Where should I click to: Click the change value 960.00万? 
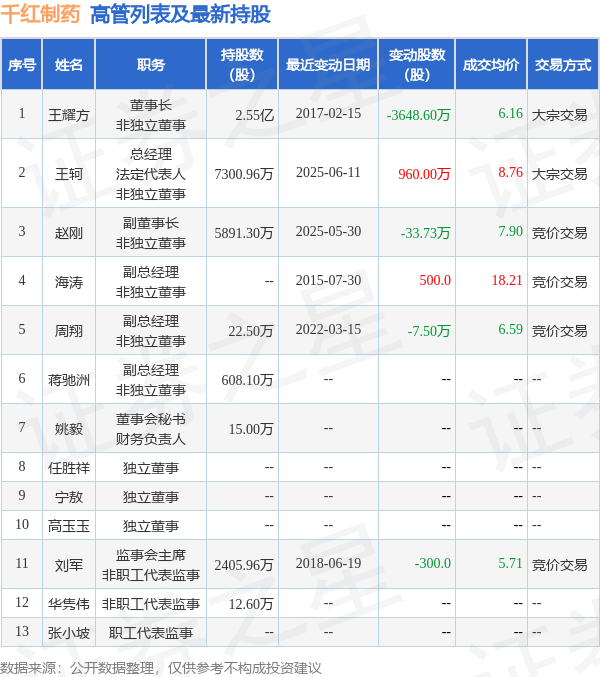point(424,174)
